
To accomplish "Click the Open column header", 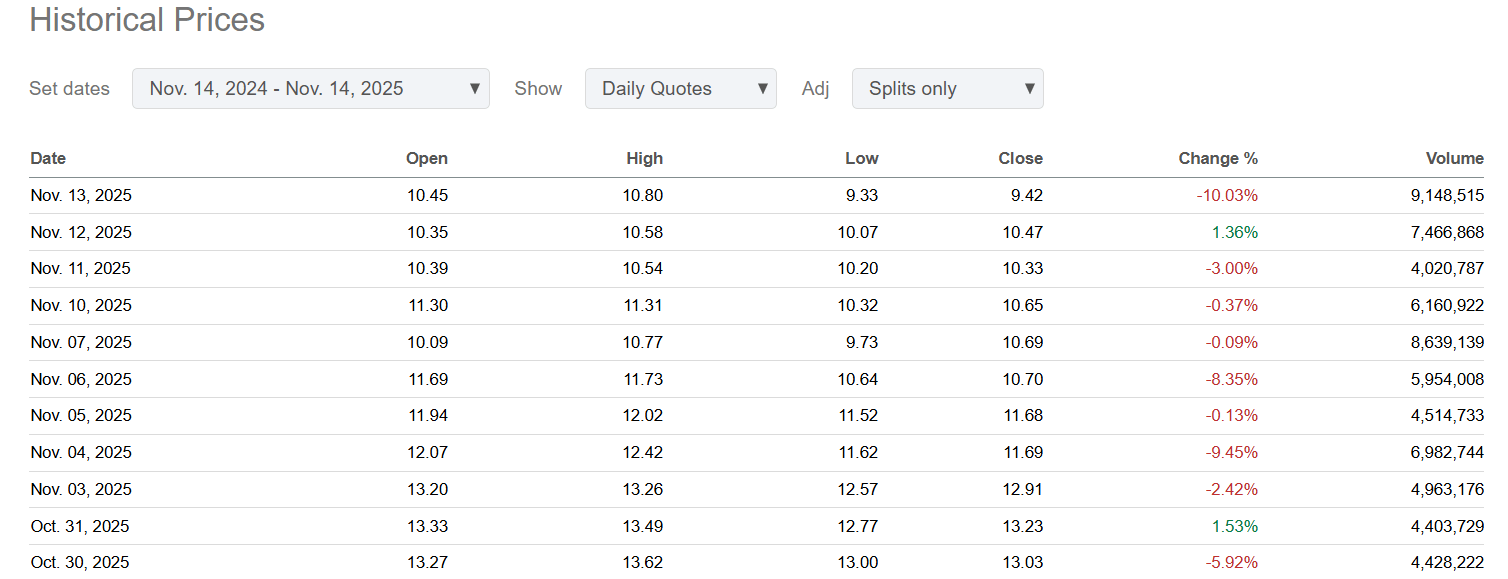I will click(x=427, y=158).
